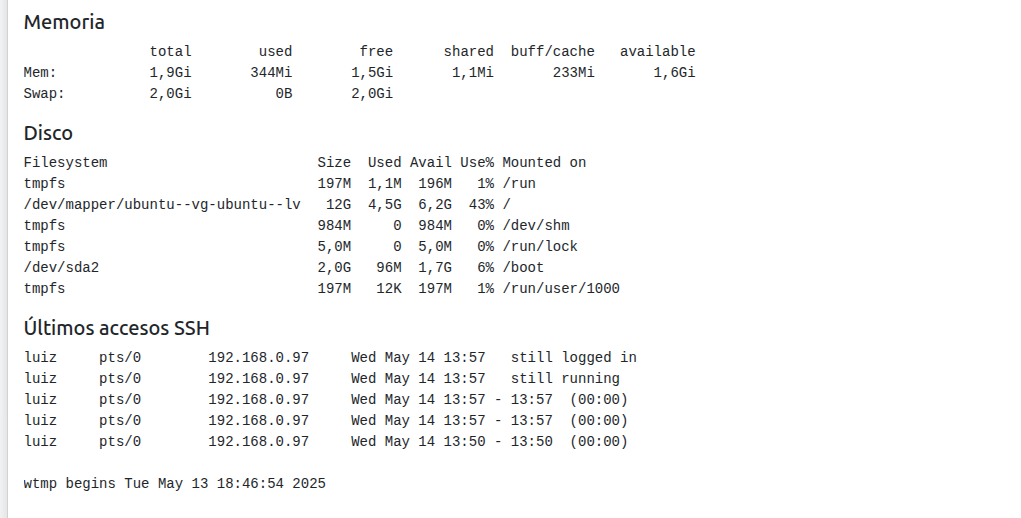Click the Swap: row label
The image size is (1021, 518).
[44, 93]
